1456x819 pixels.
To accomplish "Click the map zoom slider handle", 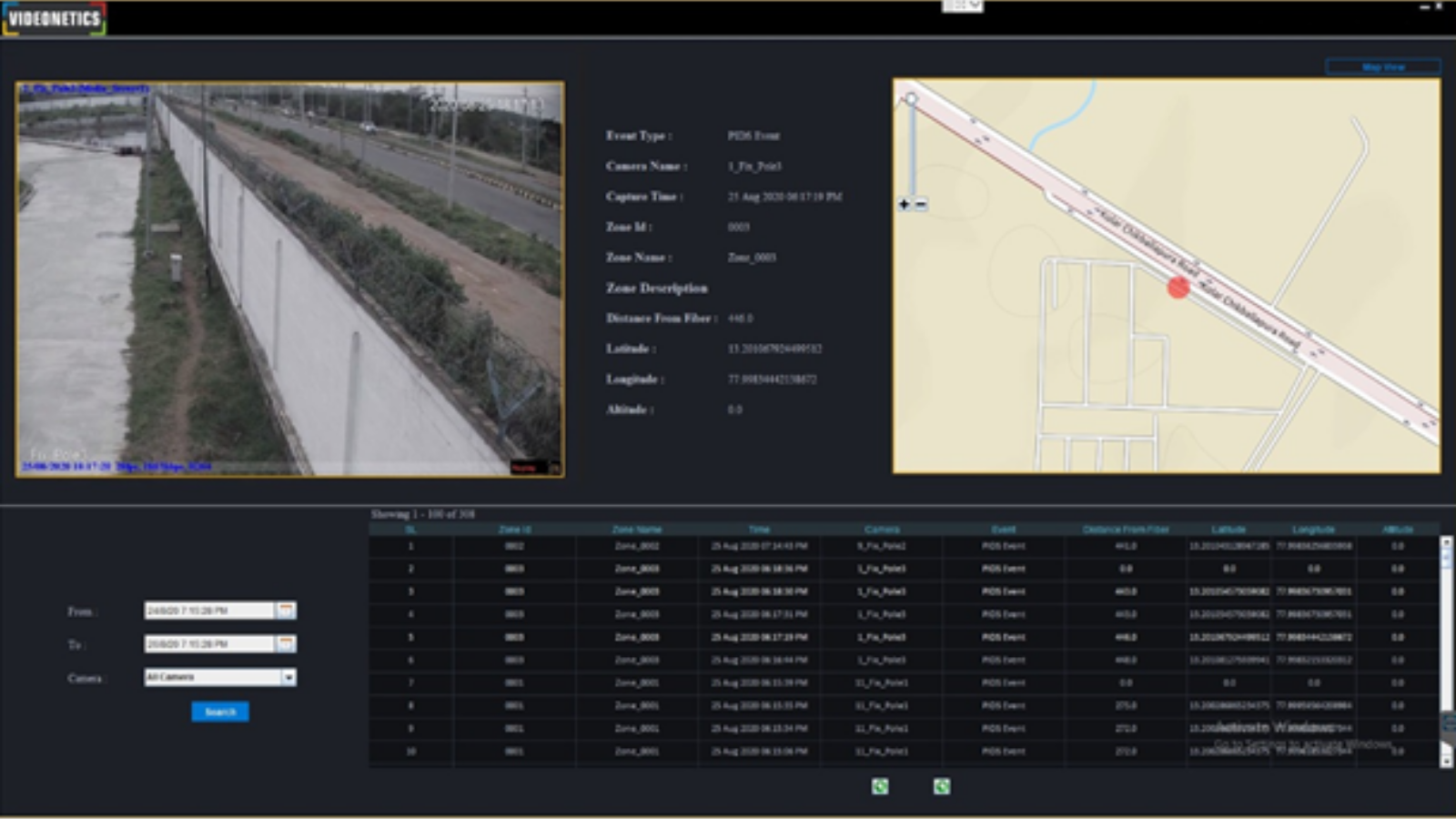I will [911, 98].
